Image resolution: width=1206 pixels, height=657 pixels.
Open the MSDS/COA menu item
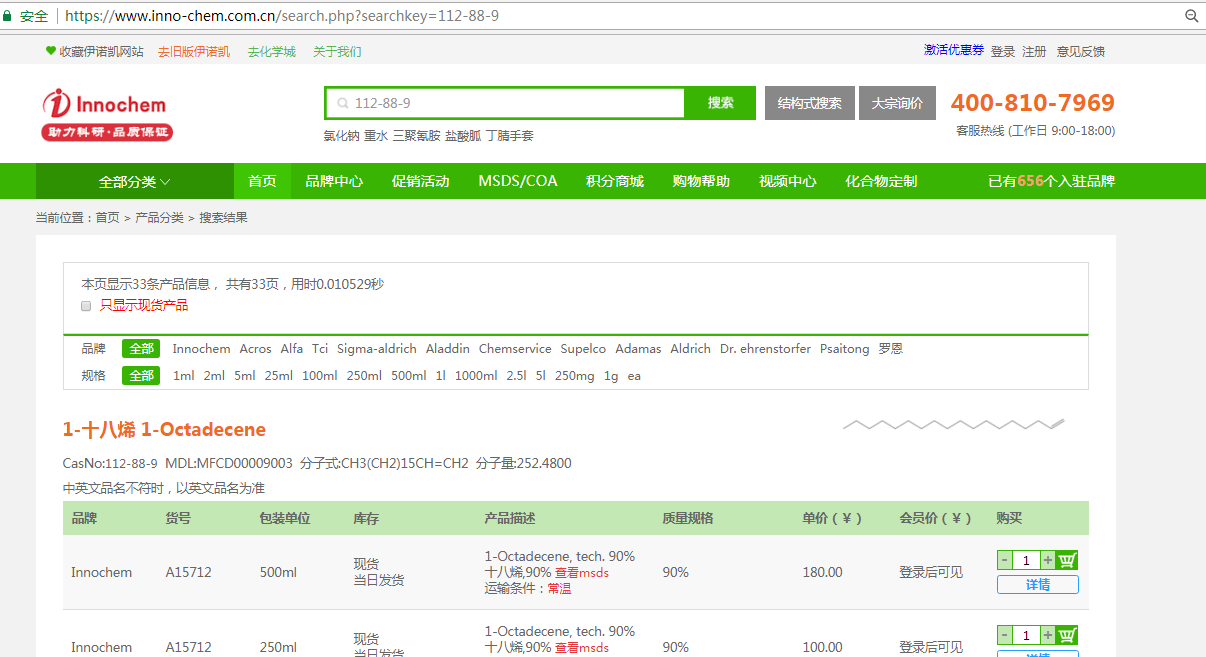(517, 182)
